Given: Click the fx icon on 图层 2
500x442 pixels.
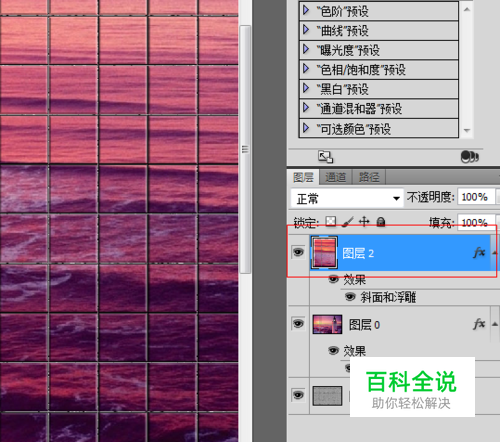Looking at the screenshot, I should tap(479, 253).
